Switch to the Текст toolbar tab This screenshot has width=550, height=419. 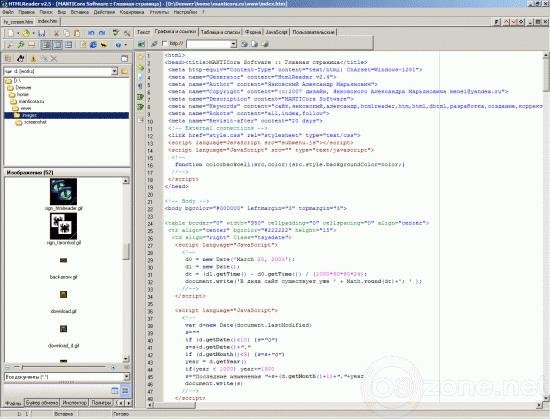click(143, 32)
